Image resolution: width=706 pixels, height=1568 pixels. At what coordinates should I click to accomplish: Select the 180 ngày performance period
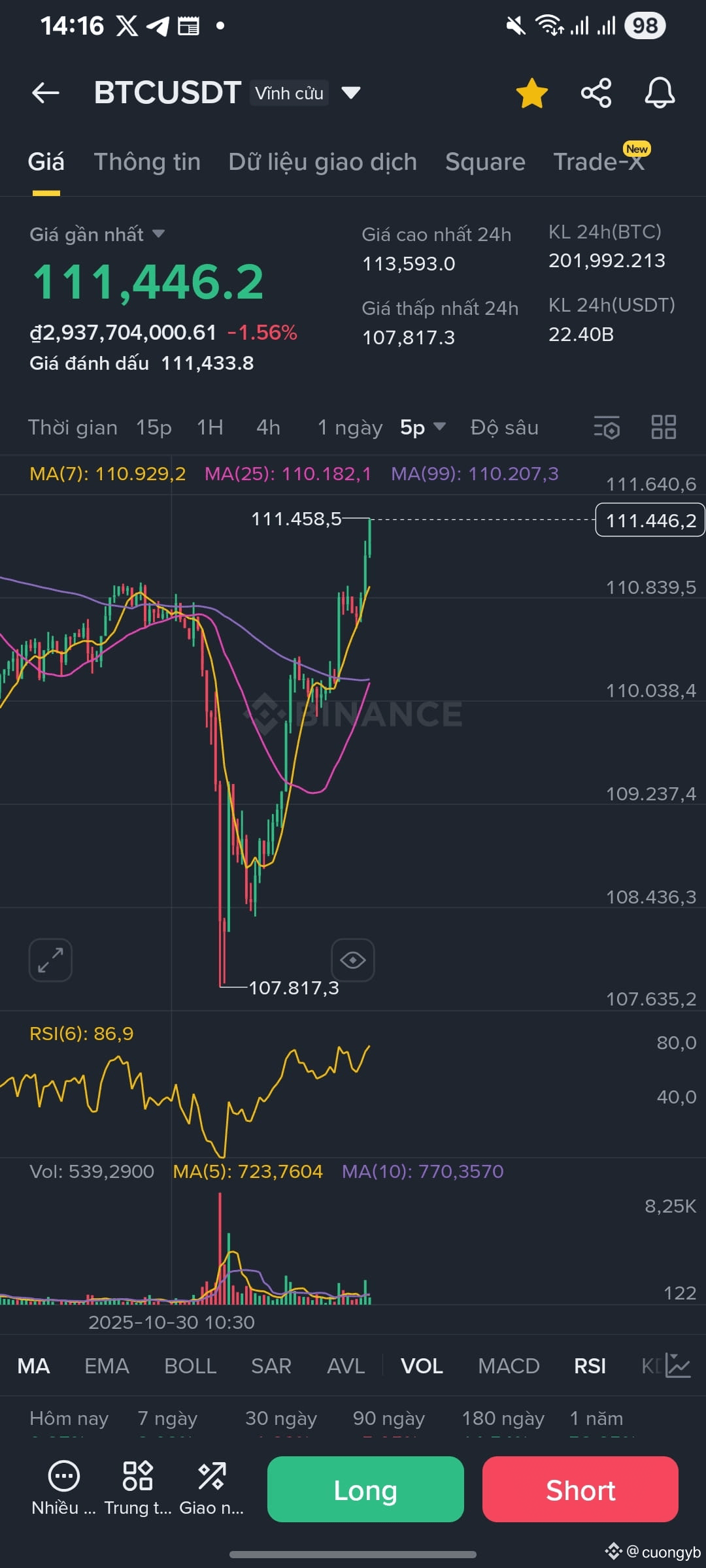pos(503,1418)
